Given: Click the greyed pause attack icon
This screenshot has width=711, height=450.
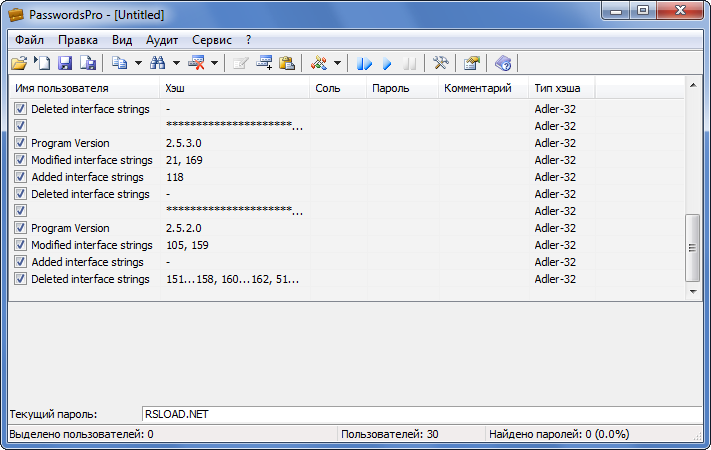Looking at the screenshot, I should [409, 63].
